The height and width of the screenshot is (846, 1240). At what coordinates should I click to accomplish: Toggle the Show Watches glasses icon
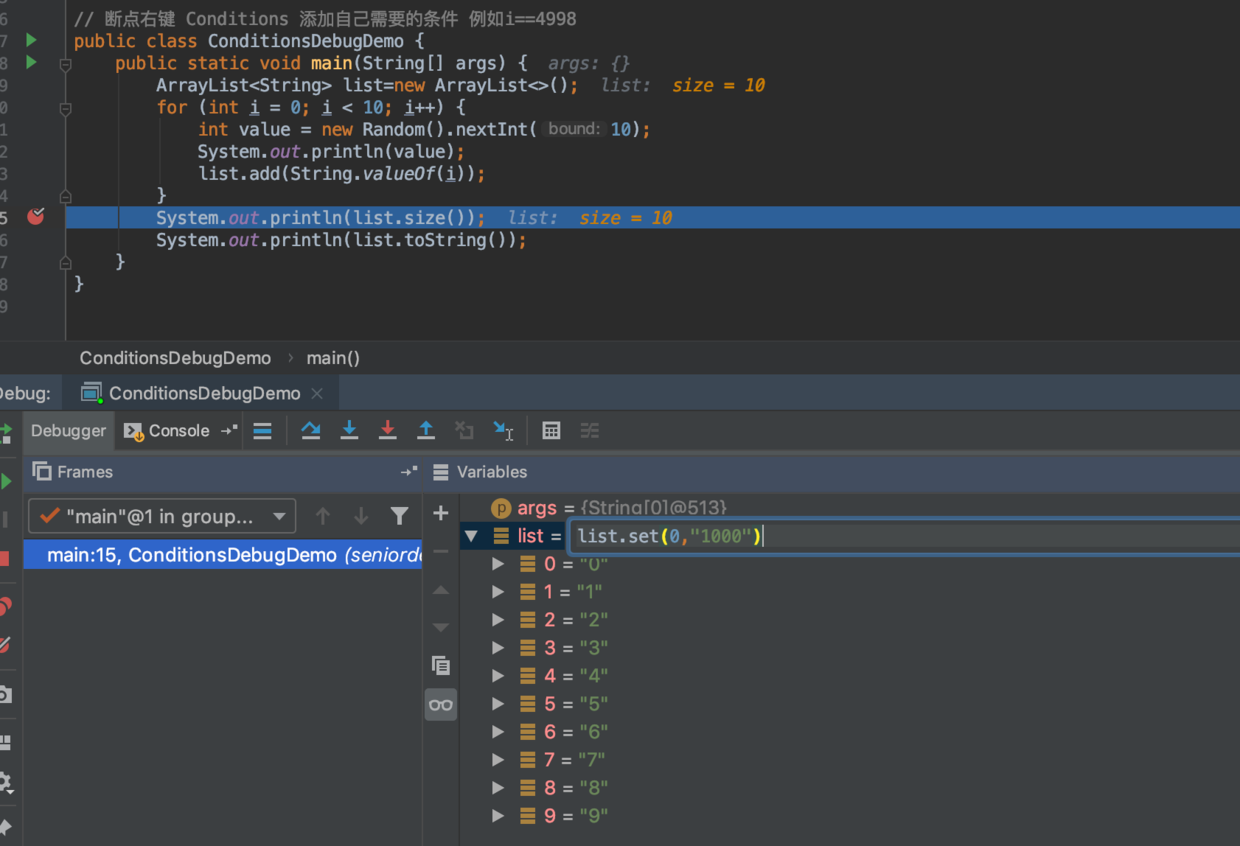(441, 705)
